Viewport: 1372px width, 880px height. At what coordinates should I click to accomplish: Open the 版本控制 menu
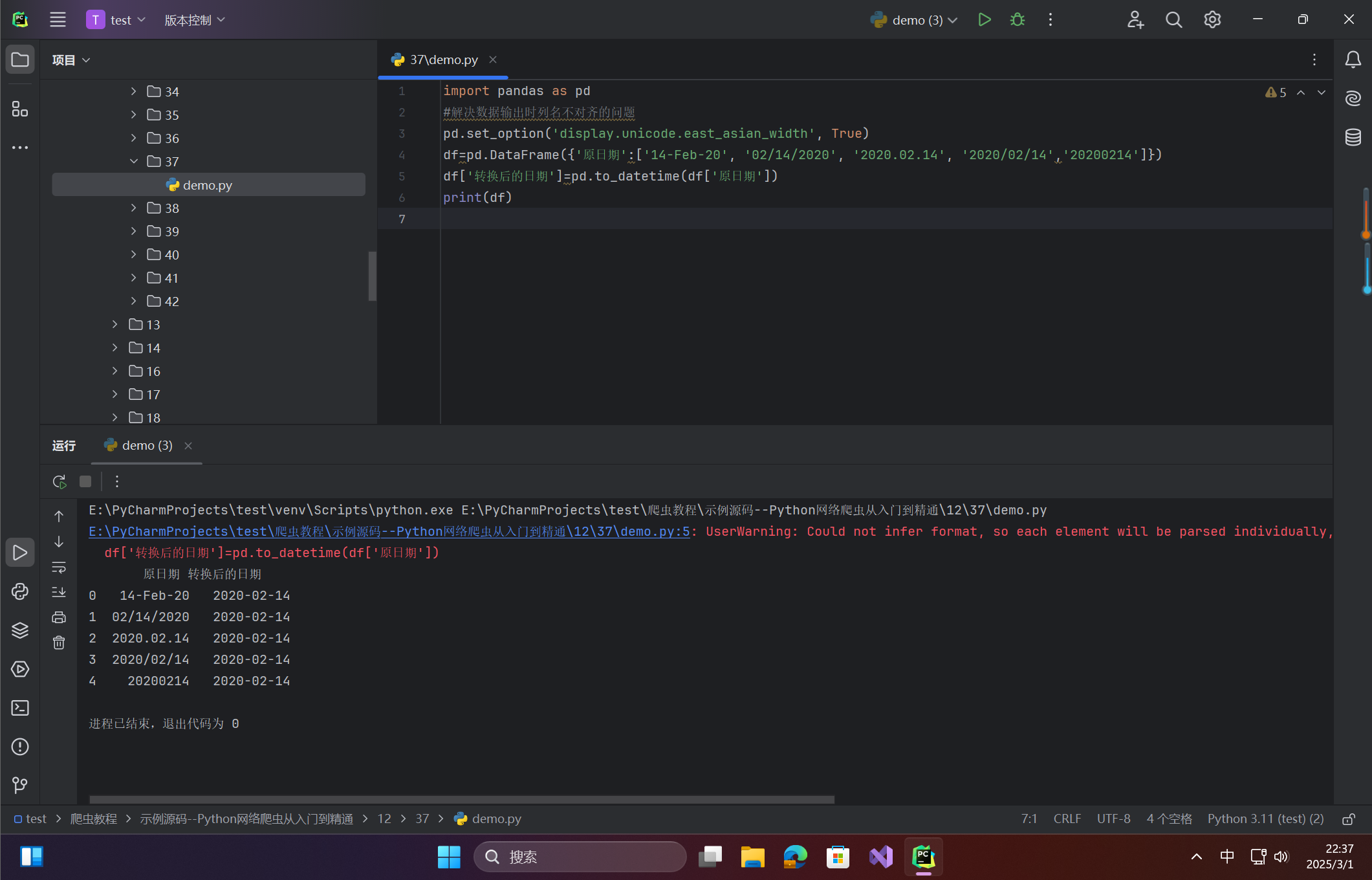(194, 20)
